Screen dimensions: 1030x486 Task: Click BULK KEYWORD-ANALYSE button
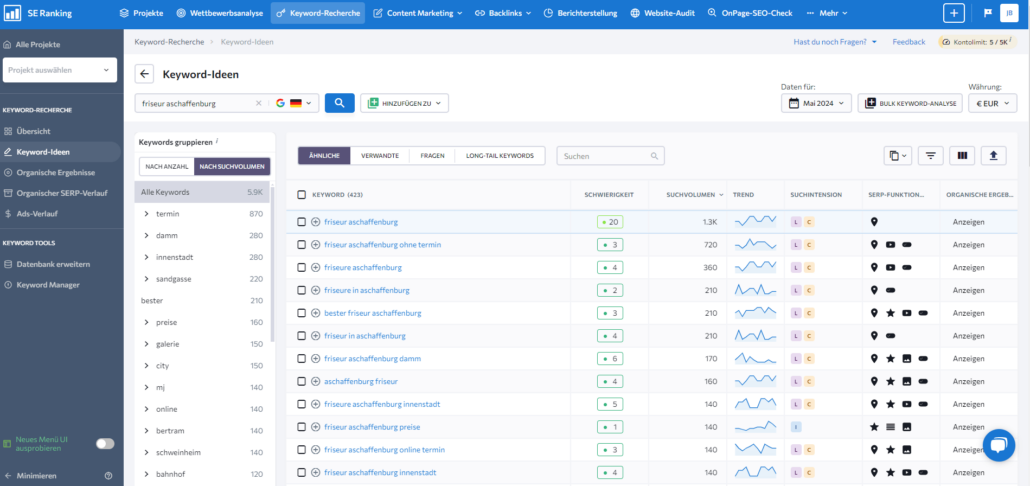tap(910, 103)
